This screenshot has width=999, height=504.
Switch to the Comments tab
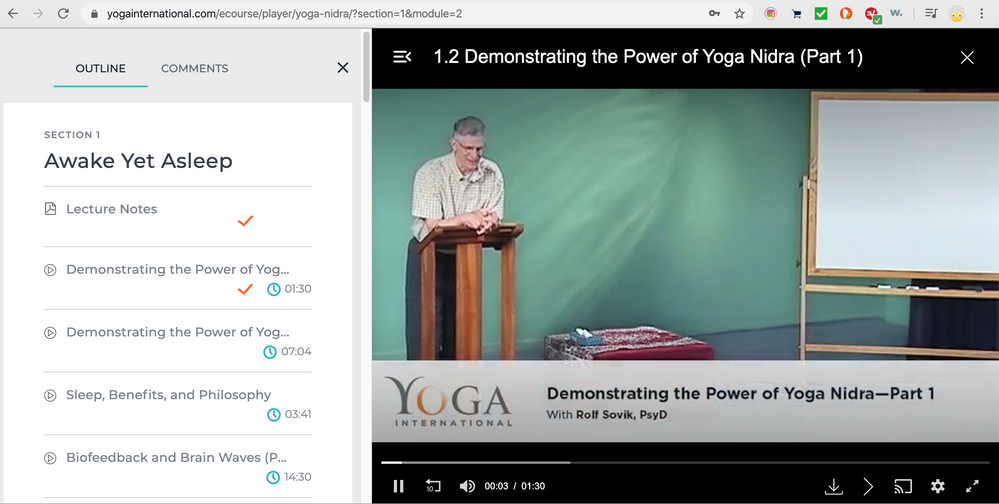[x=194, y=68]
